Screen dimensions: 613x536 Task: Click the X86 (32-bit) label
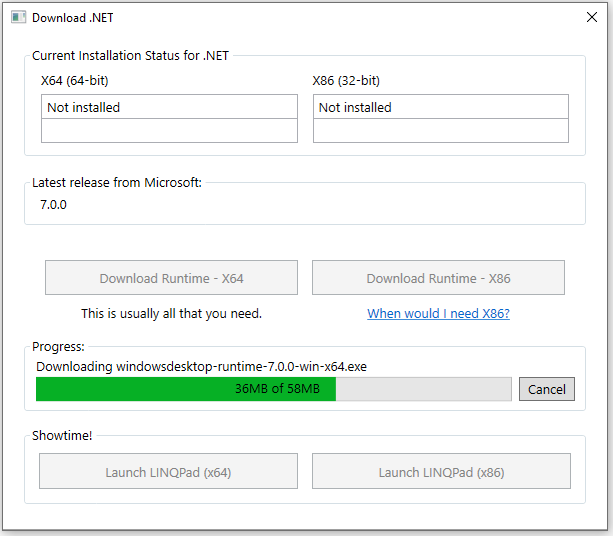point(346,81)
